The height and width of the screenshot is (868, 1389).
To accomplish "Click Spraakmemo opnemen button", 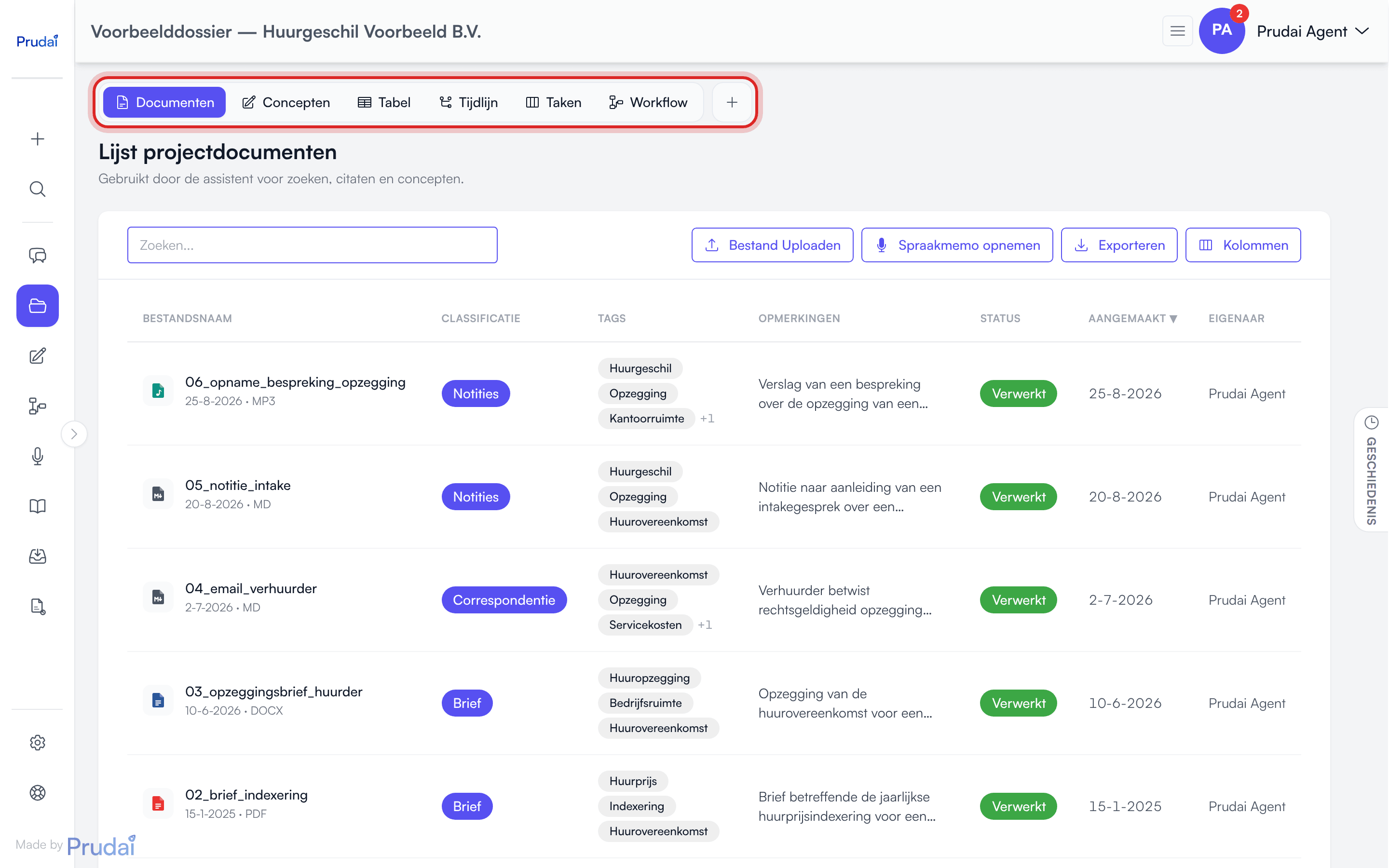I will click(957, 245).
